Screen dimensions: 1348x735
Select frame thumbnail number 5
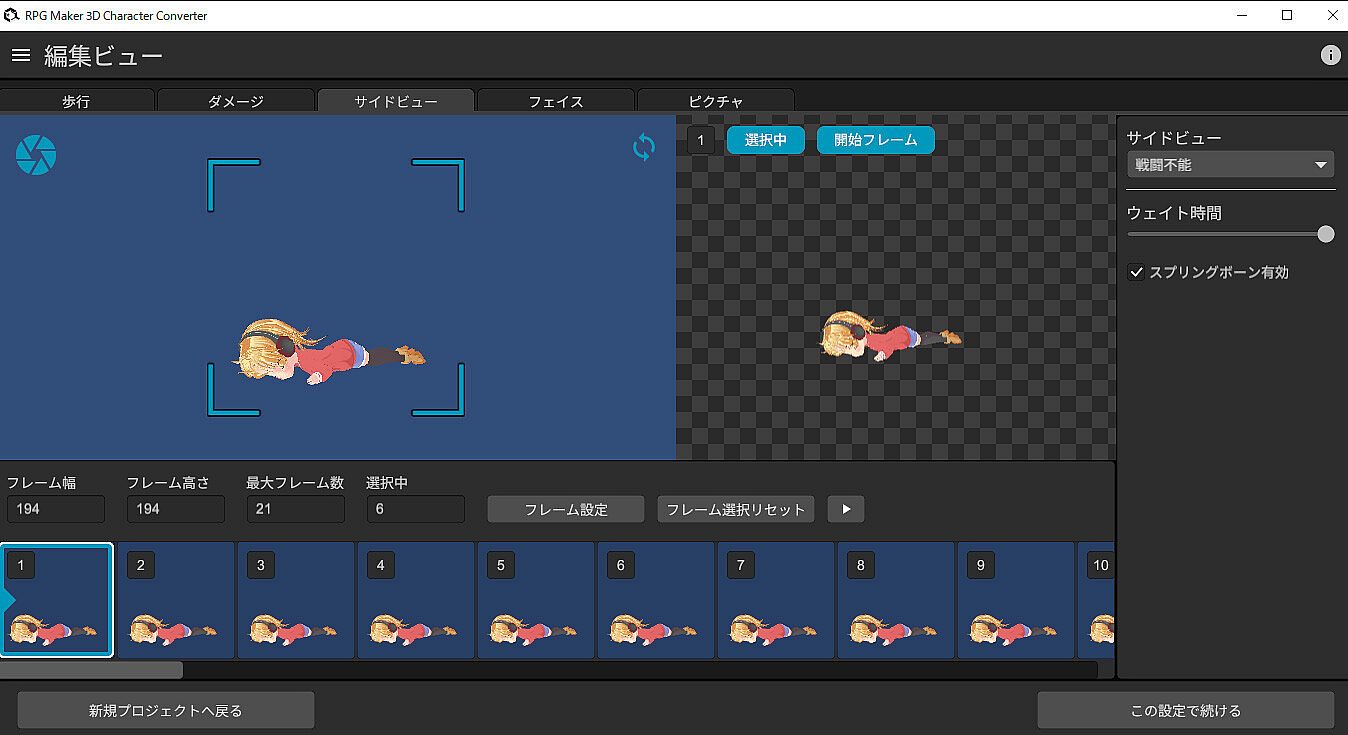[536, 600]
